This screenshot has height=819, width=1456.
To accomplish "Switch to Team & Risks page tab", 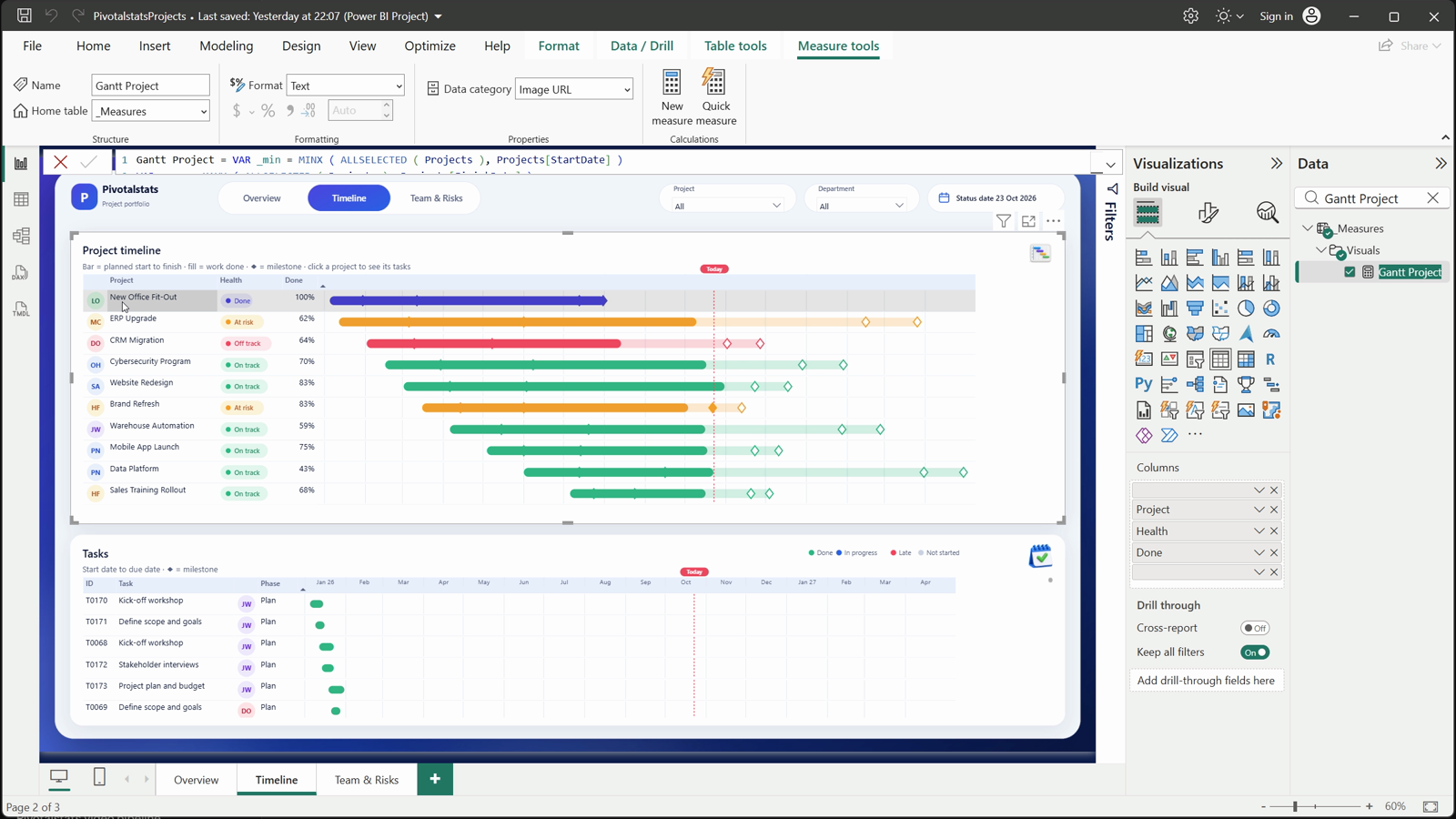I will click(x=367, y=780).
